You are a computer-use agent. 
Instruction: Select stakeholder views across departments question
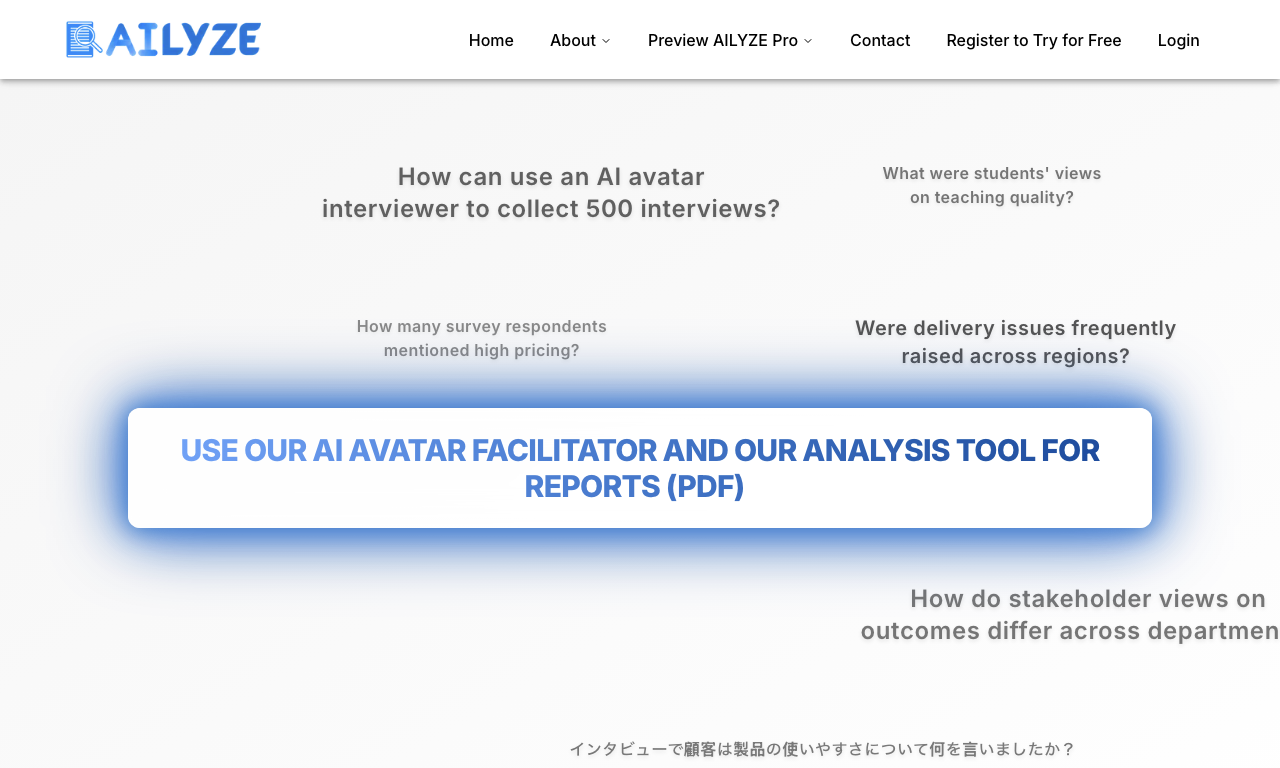point(1070,615)
